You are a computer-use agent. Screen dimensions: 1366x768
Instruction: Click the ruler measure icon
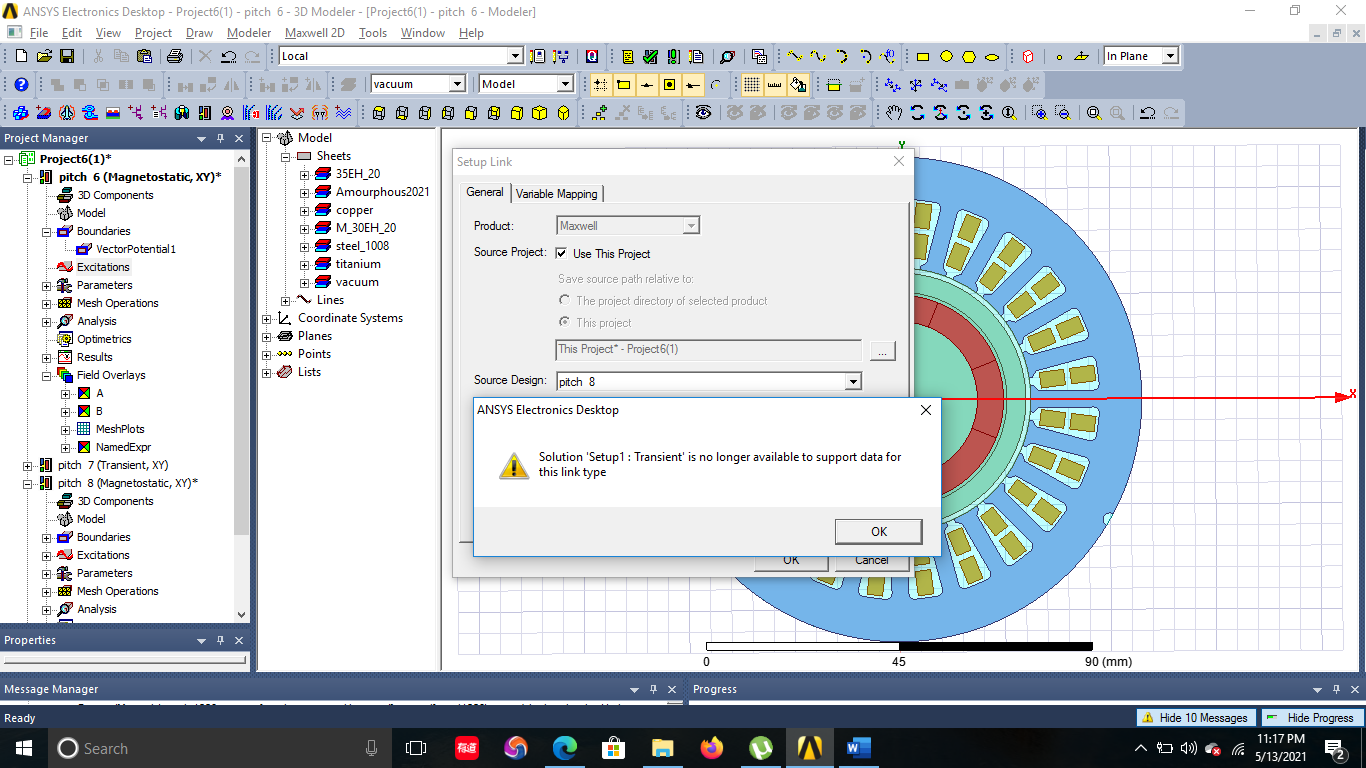(774, 84)
